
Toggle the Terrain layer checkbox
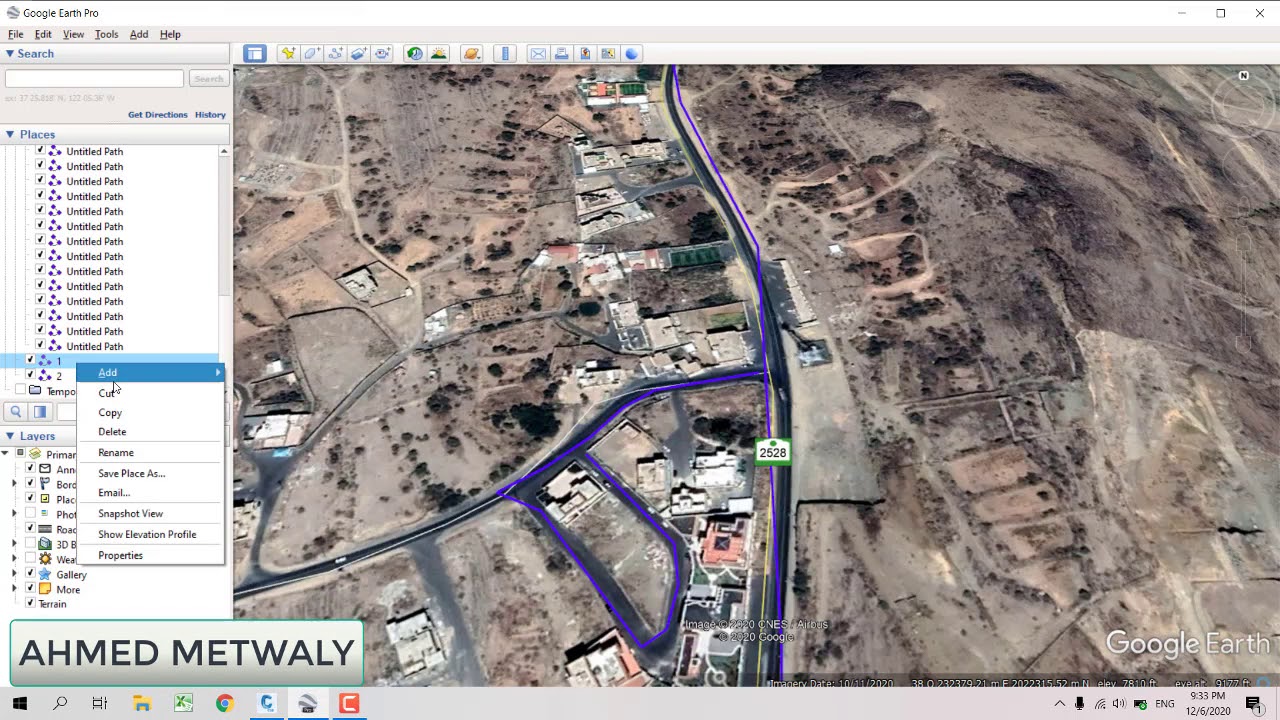point(30,603)
